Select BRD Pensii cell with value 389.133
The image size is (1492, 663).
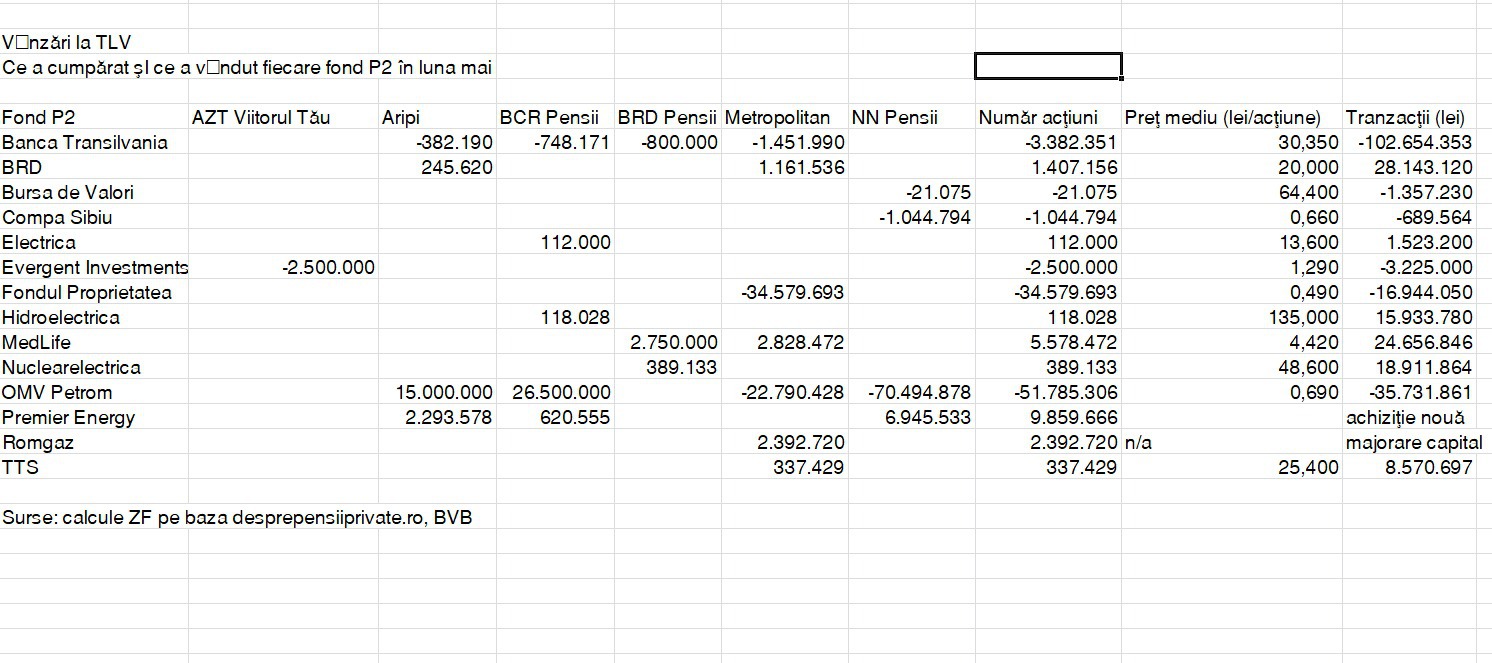(682, 367)
